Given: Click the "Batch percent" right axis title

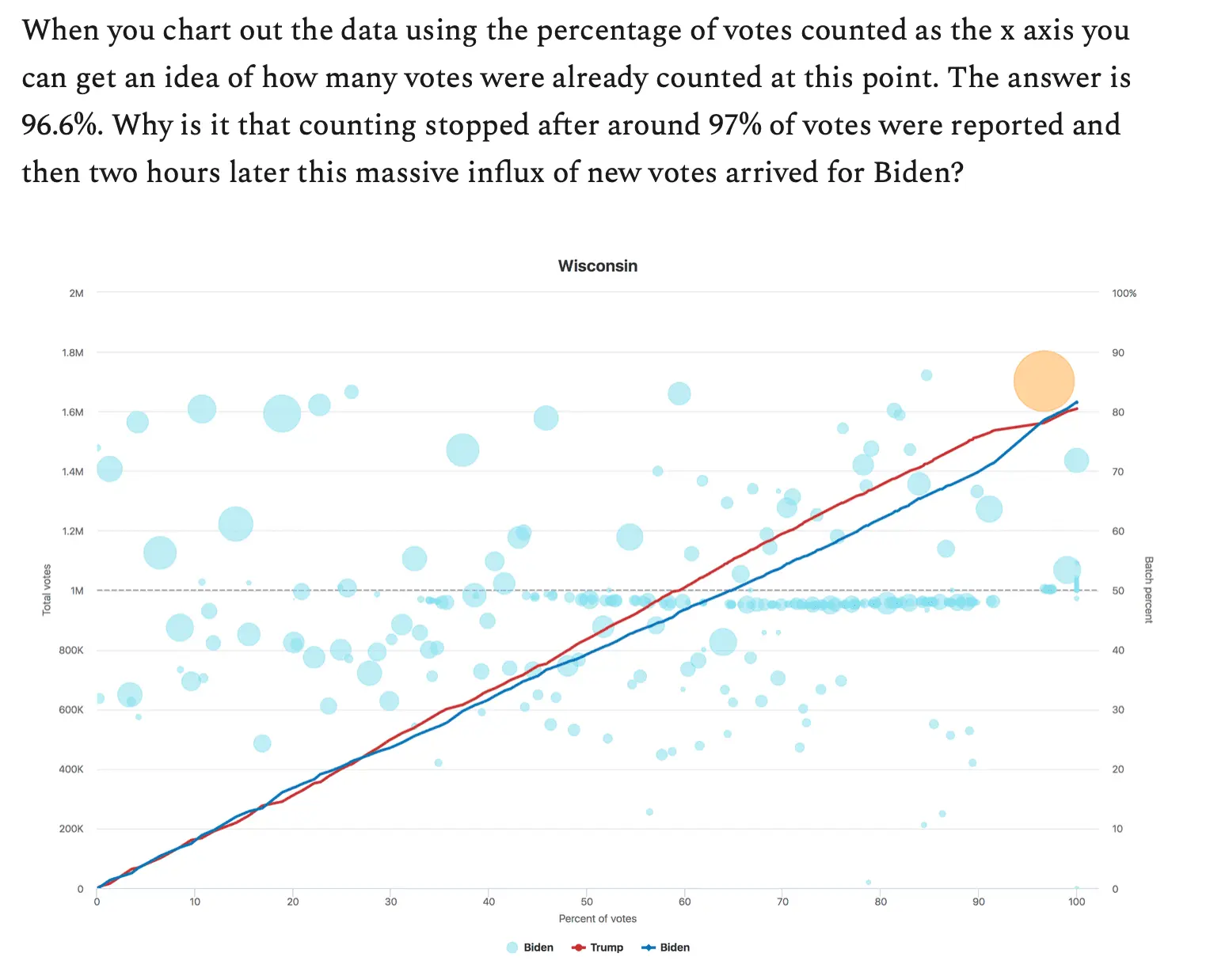Looking at the screenshot, I should pos(1148,590).
